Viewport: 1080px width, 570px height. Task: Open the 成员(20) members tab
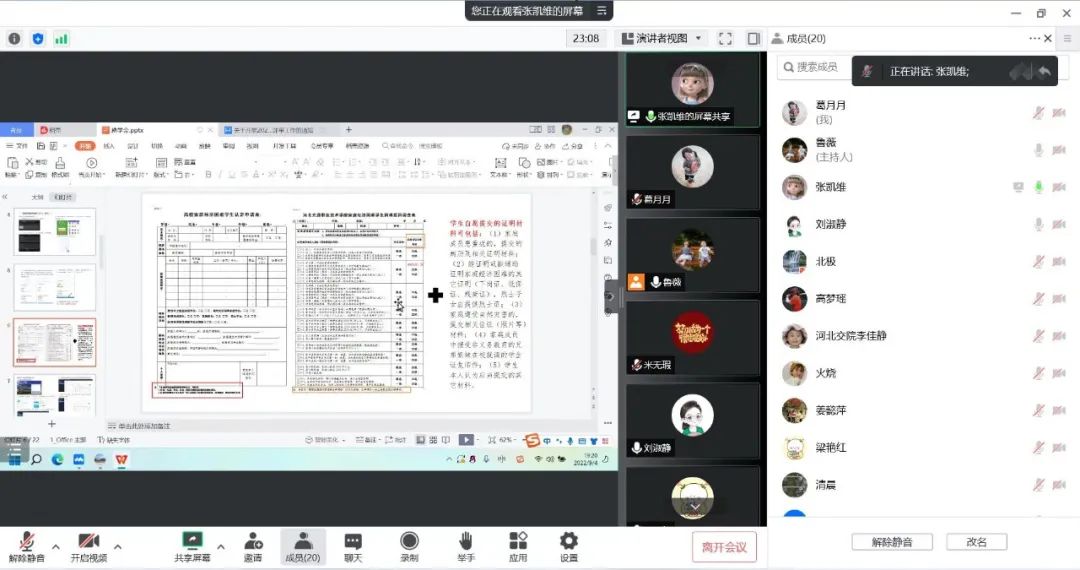click(x=302, y=546)
